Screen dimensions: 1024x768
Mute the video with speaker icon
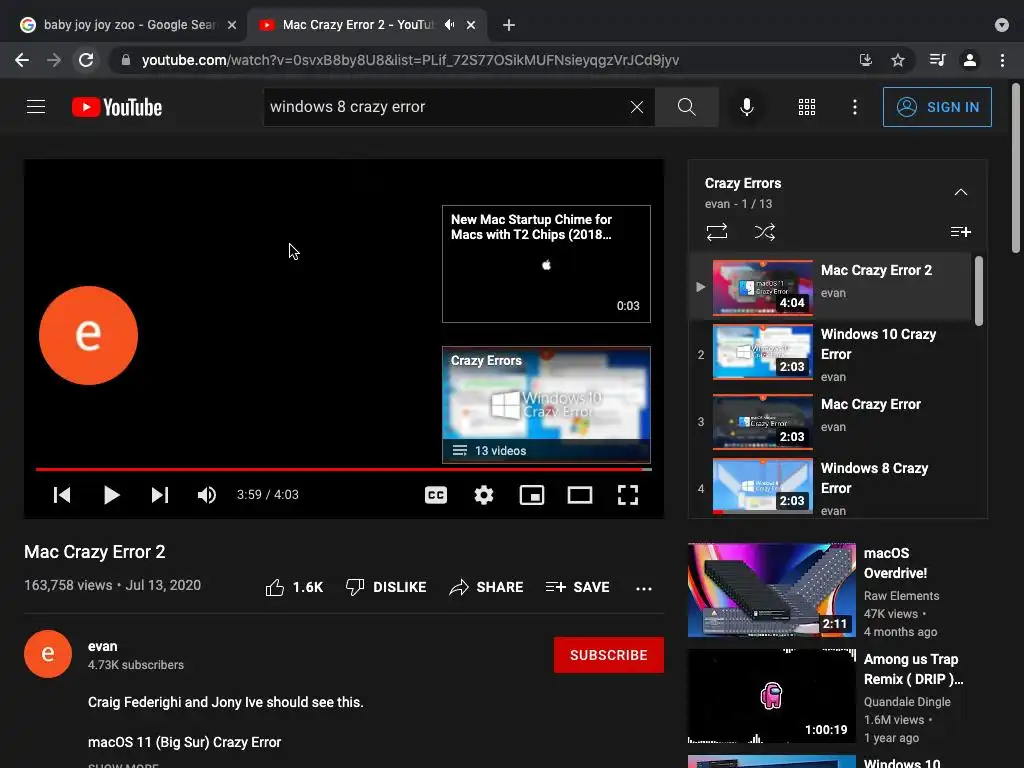(x=206, y=495)
